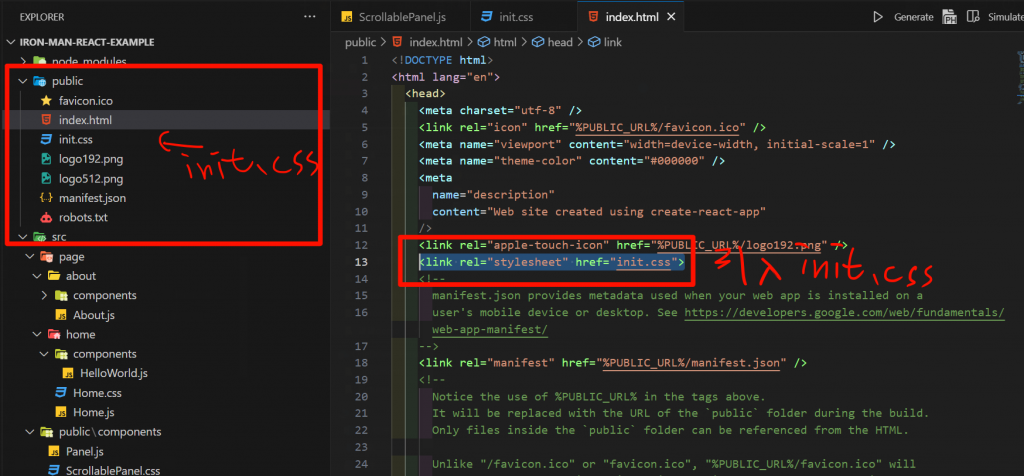The image size is (1024, 476).
Task: Open the Explorer more actions ellipsis
Action: 308,17
